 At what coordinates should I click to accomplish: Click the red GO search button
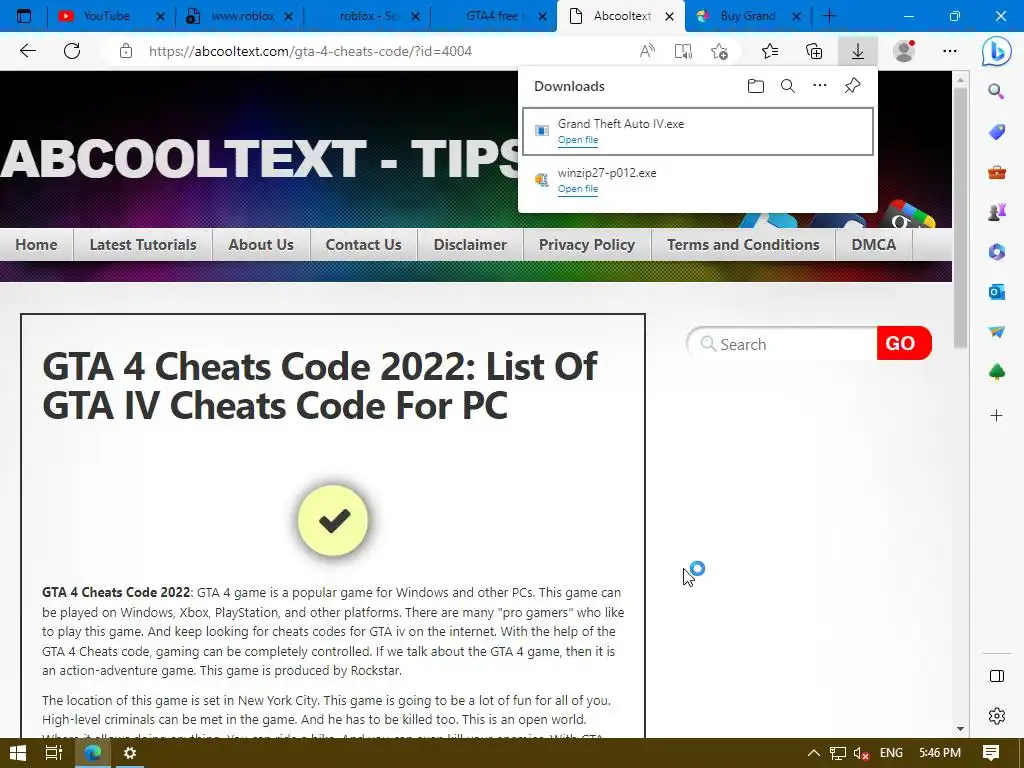point(904,343)
